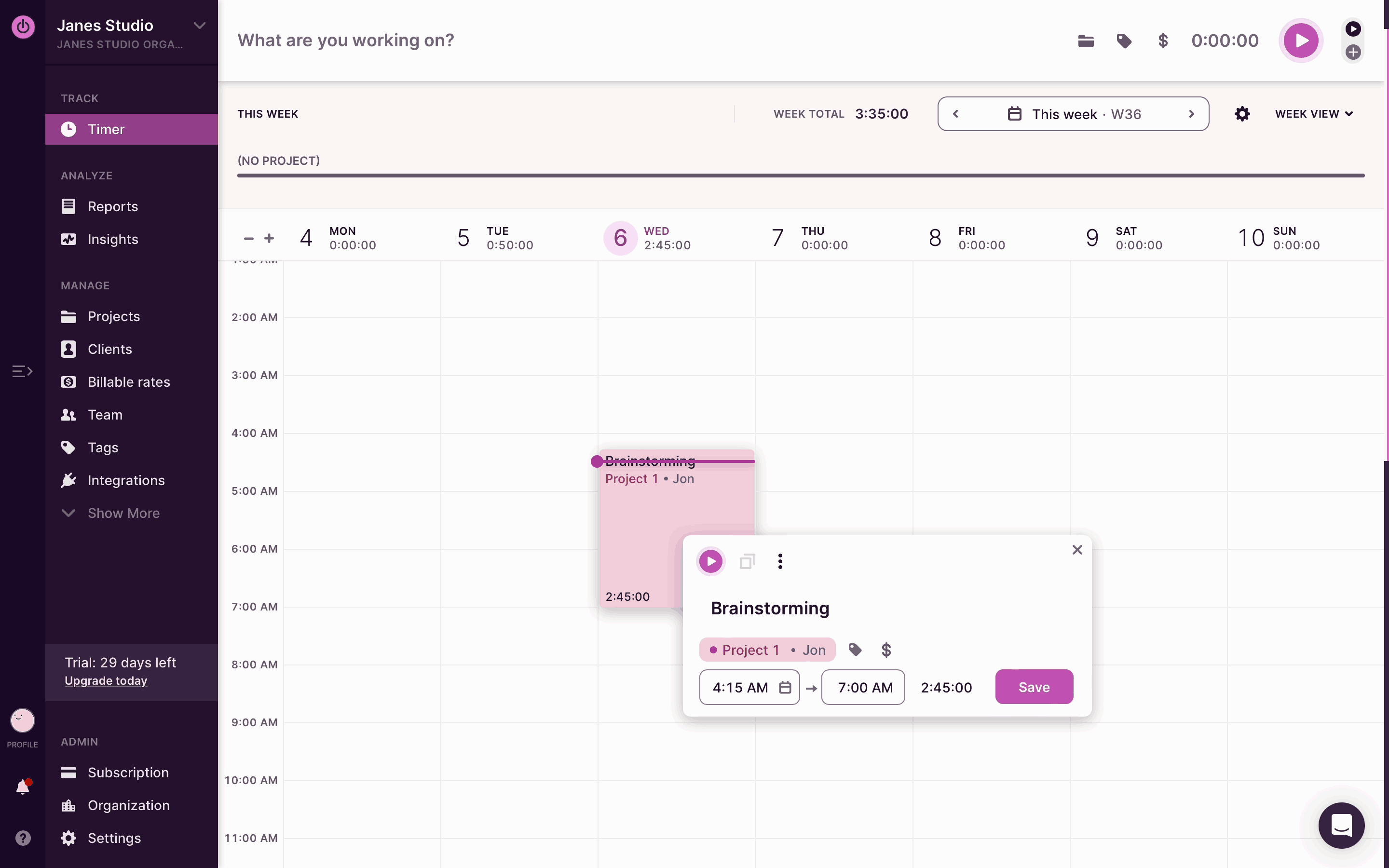The image size is (1389, 868).
Task: Open Reports in the sidebar
Action: [112, 206]
